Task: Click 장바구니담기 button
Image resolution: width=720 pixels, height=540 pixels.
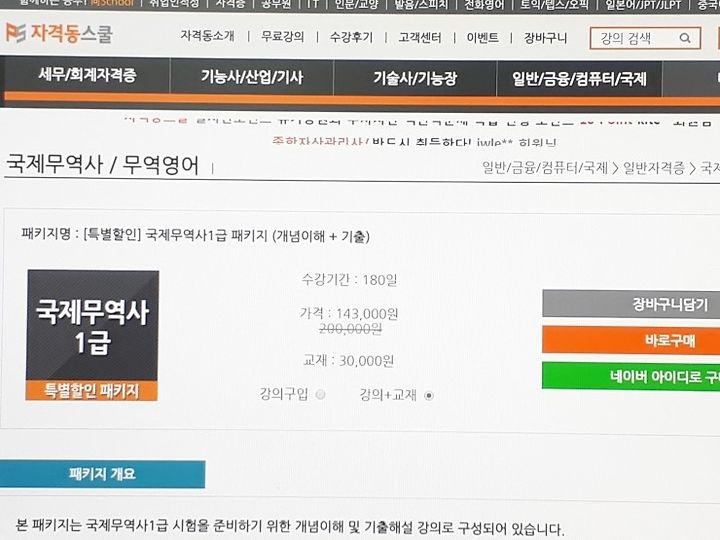Action: 631,304
